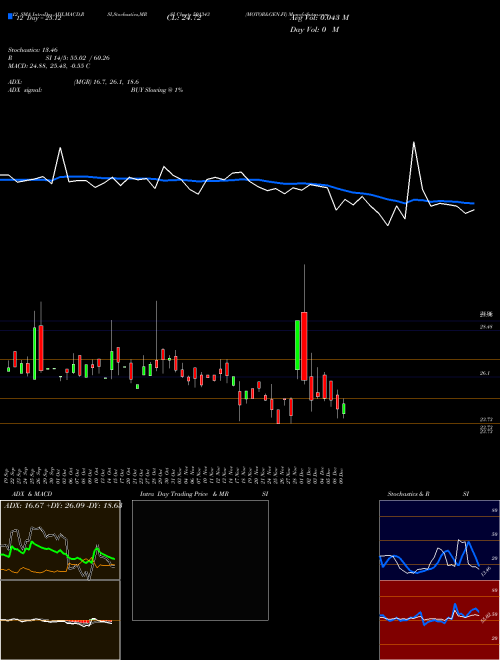Click the 'ADX signal:' label
The image size is (500, 660).
[25, 90]
